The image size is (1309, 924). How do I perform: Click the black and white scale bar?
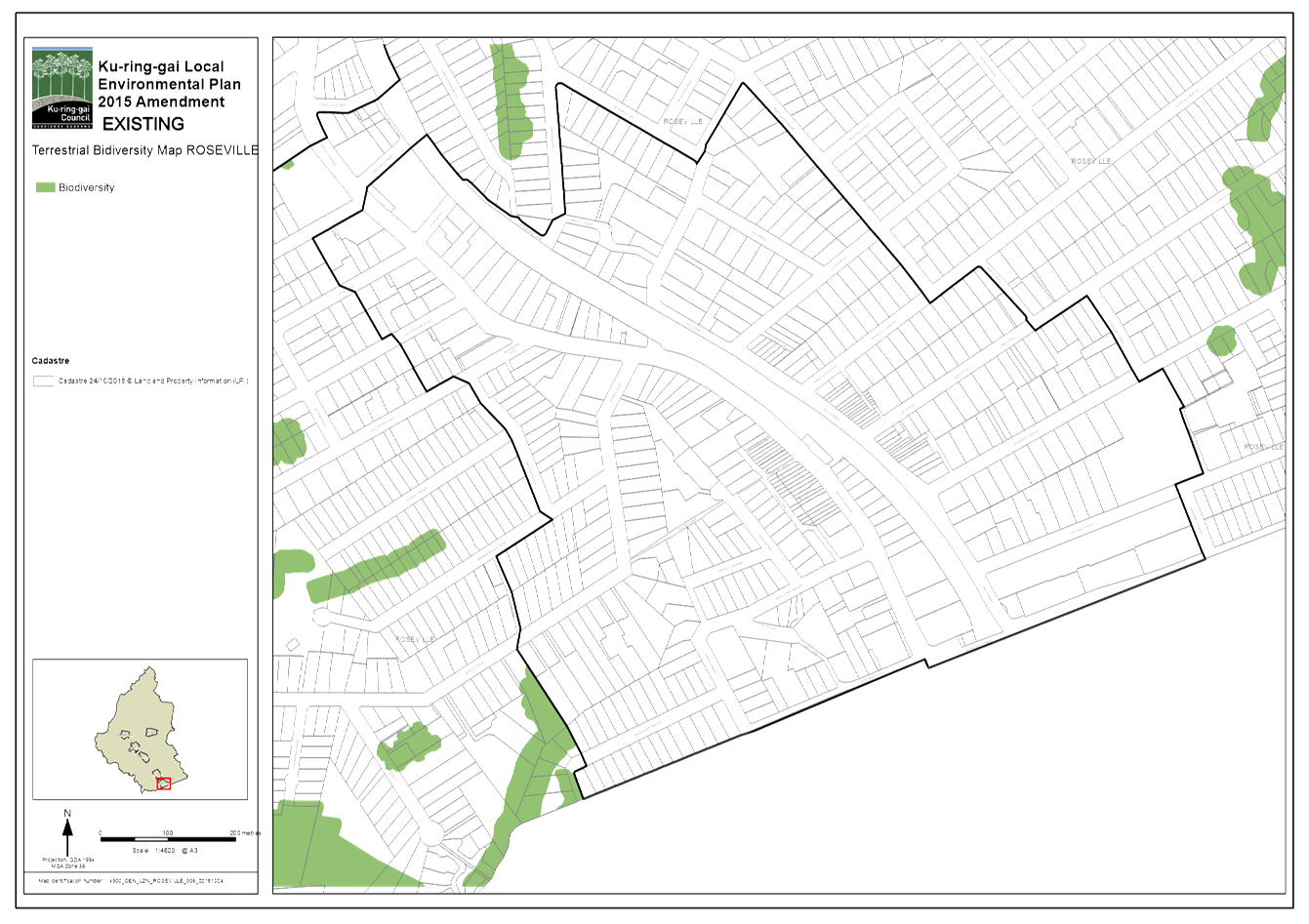(168, 839)
